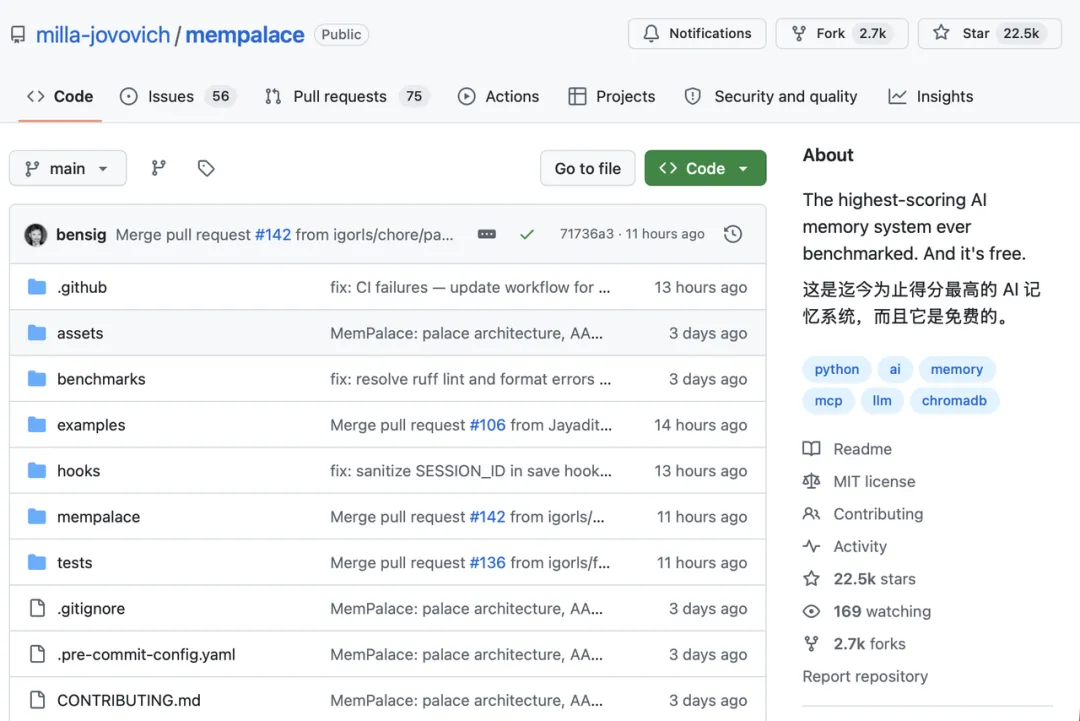Image resolution: width=1080 pixels, height=721 pixels.
Task: Click the chromadb topic tag
Action: click(x=954, y=401)
